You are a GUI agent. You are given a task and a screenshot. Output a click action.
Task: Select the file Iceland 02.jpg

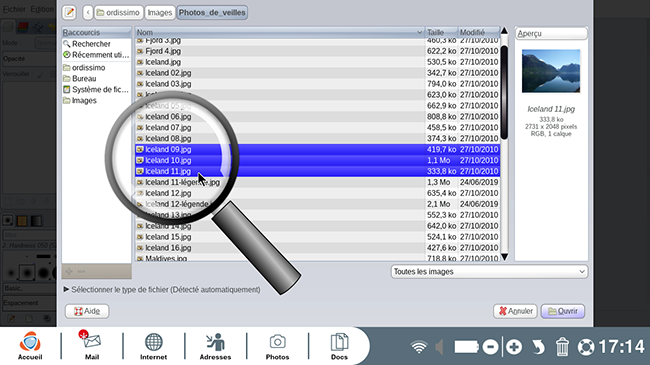pos(318,73)
